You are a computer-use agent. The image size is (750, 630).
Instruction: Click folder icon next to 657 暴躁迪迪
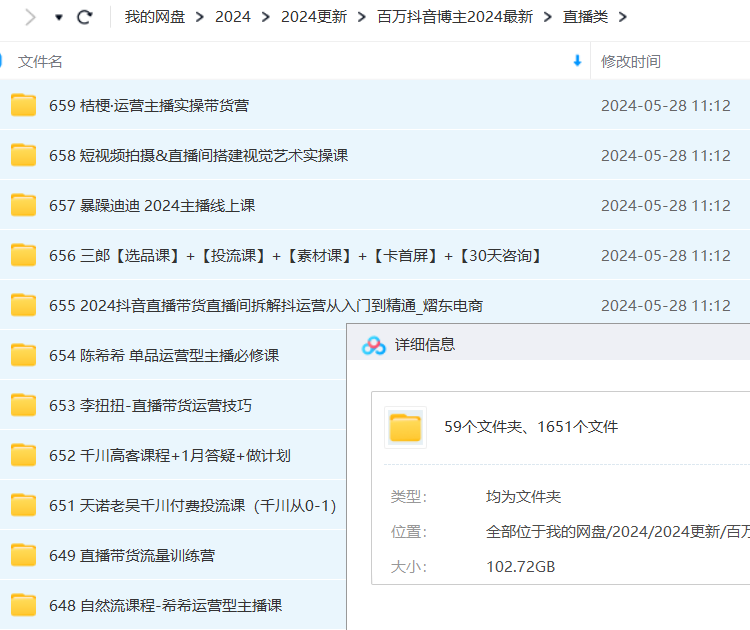click(23, 205)
